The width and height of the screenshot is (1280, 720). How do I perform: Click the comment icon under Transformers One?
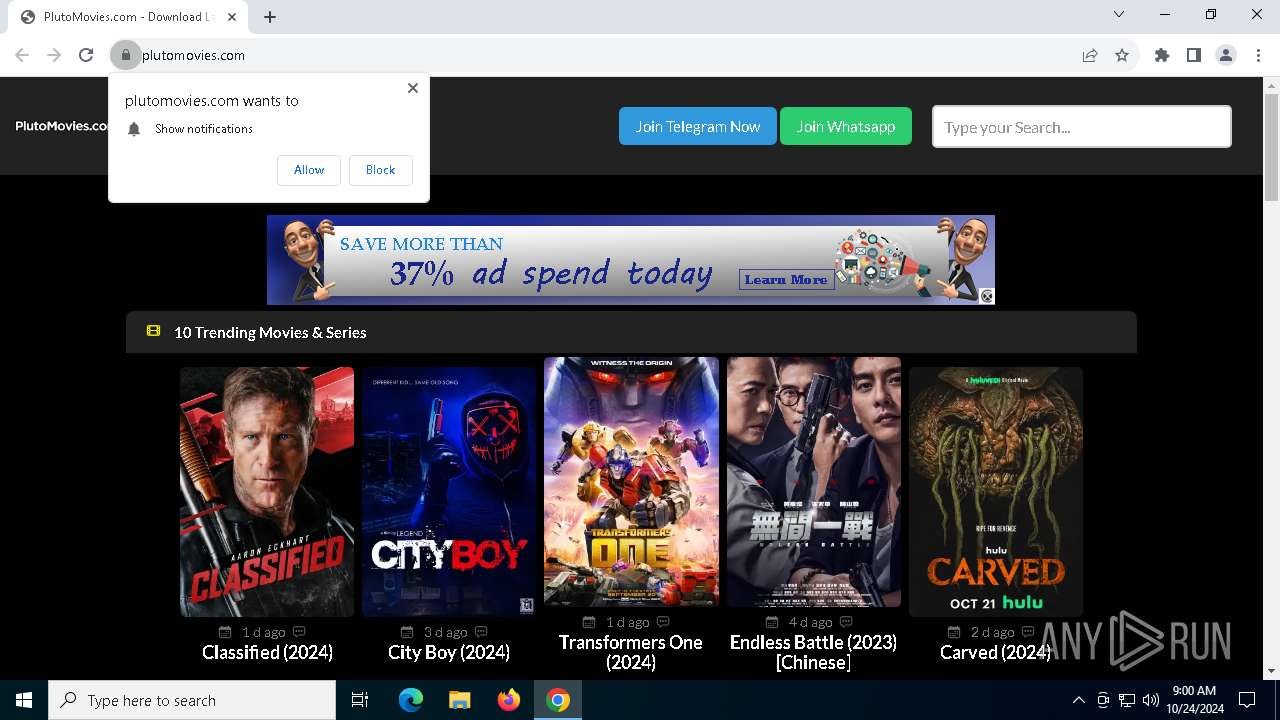point(663,622)
